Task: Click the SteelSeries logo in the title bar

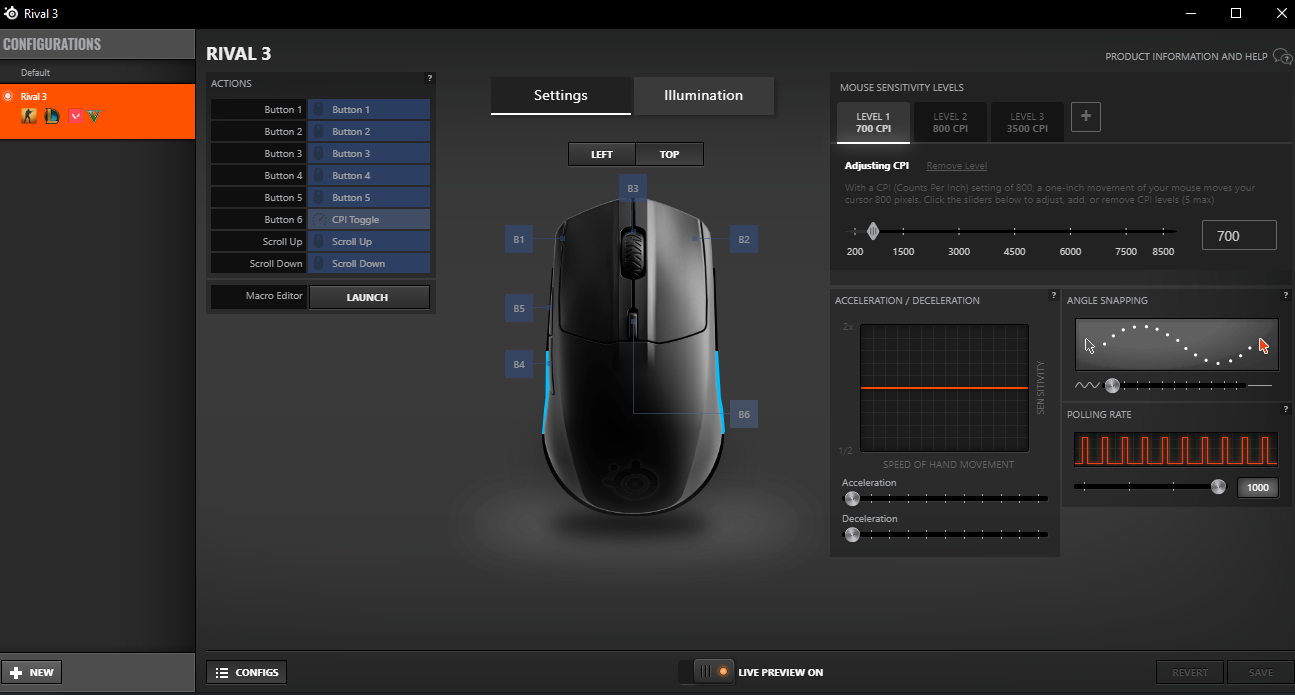Action: (11, 13)
